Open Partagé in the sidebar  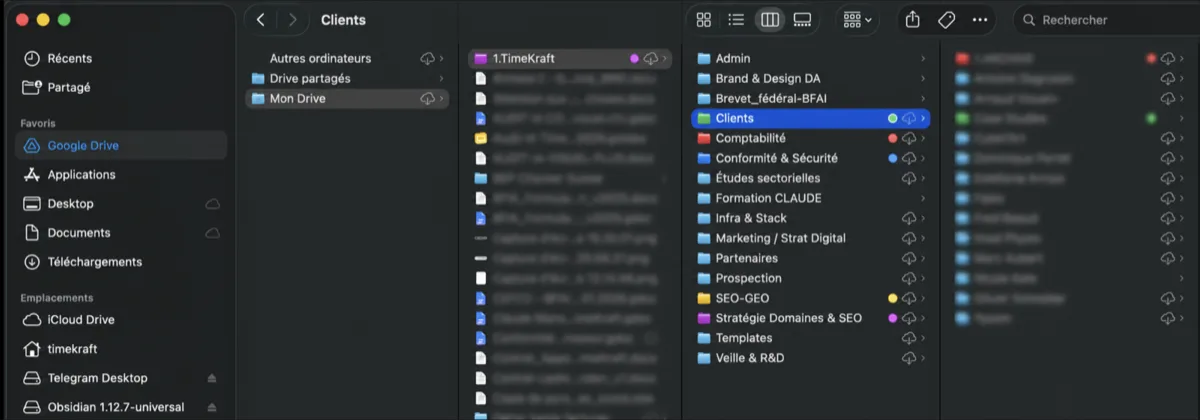pos(121,87)
